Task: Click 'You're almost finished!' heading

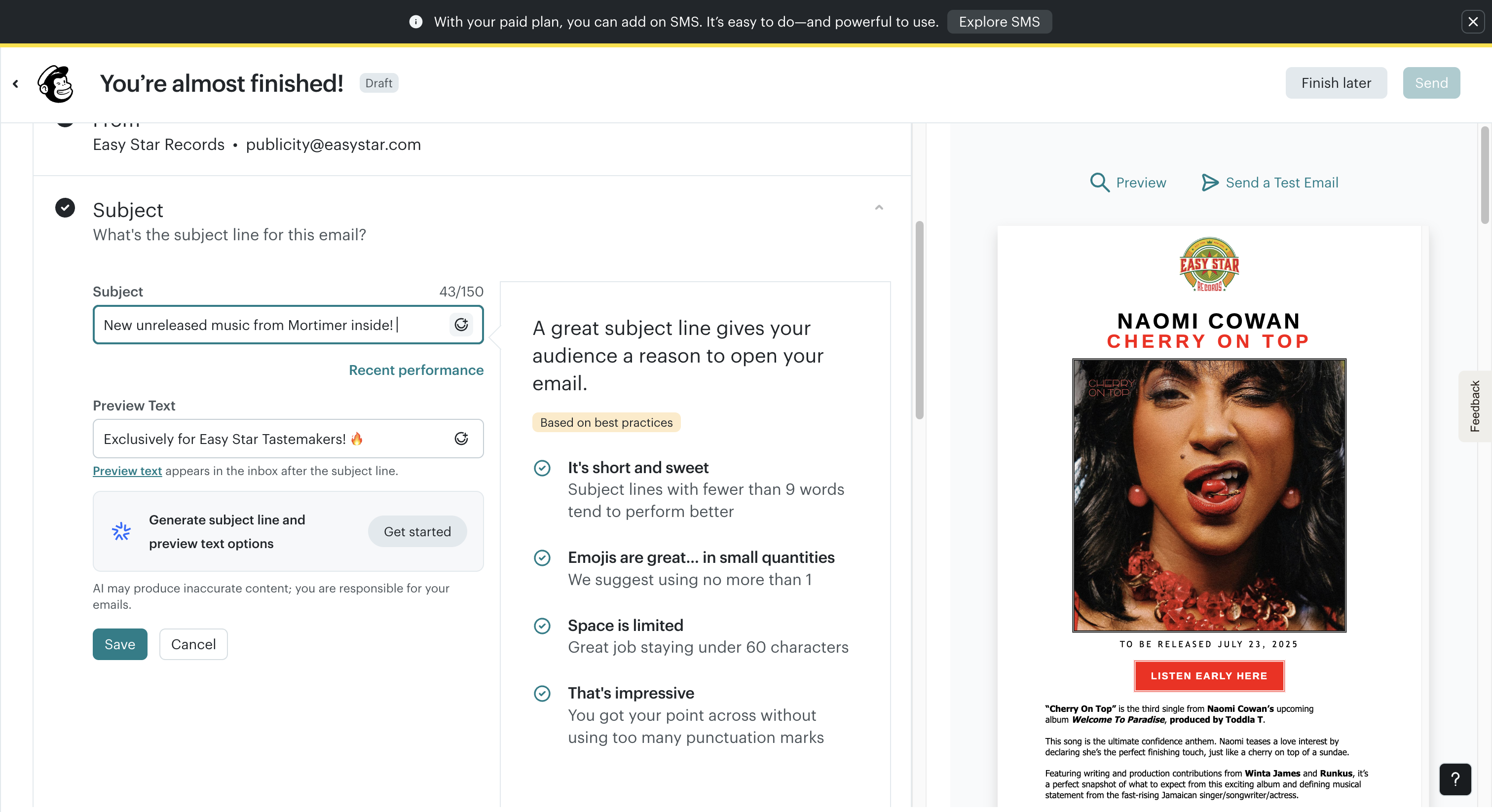Action: [x=221, y=83]
